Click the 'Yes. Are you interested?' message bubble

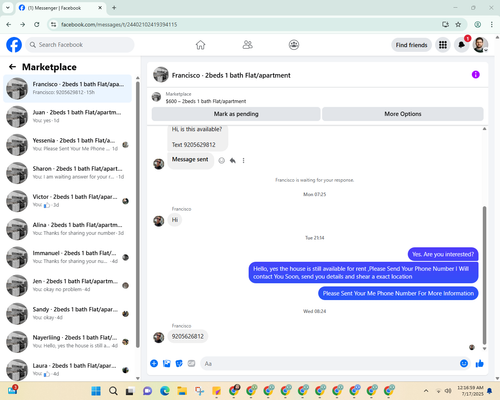443,254
